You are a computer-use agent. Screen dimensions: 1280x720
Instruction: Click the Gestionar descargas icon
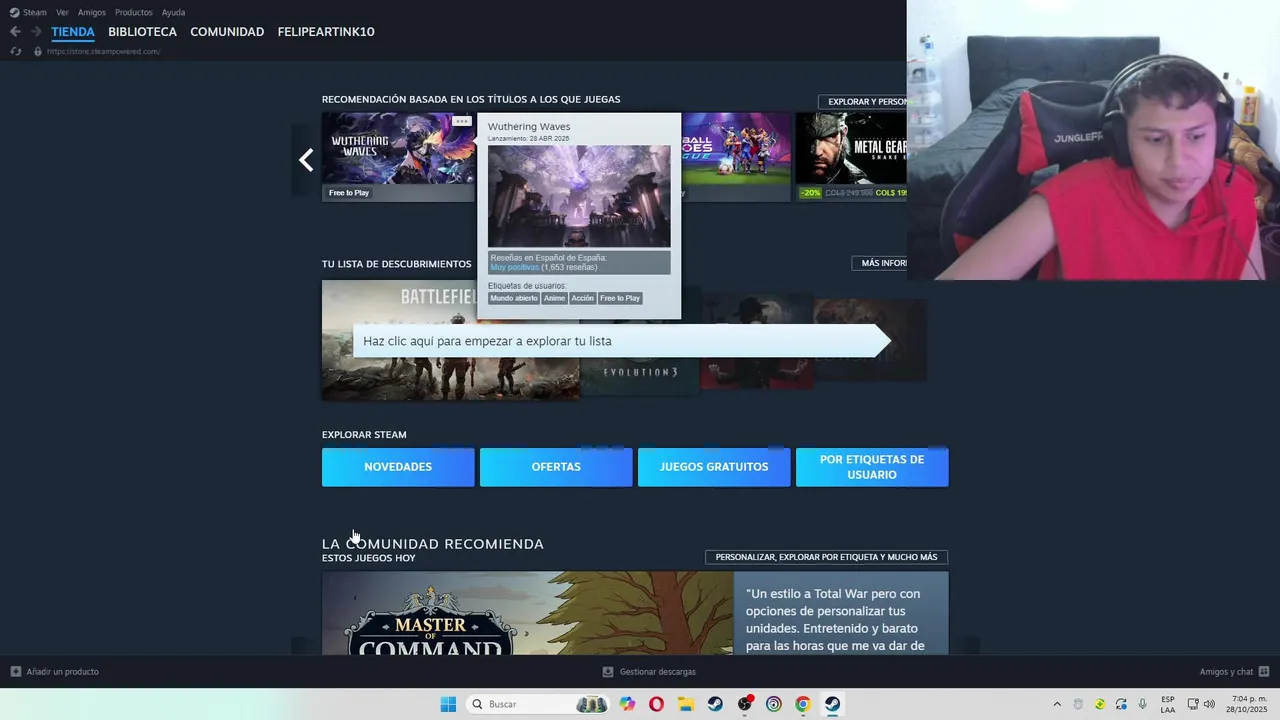[608, 672]
